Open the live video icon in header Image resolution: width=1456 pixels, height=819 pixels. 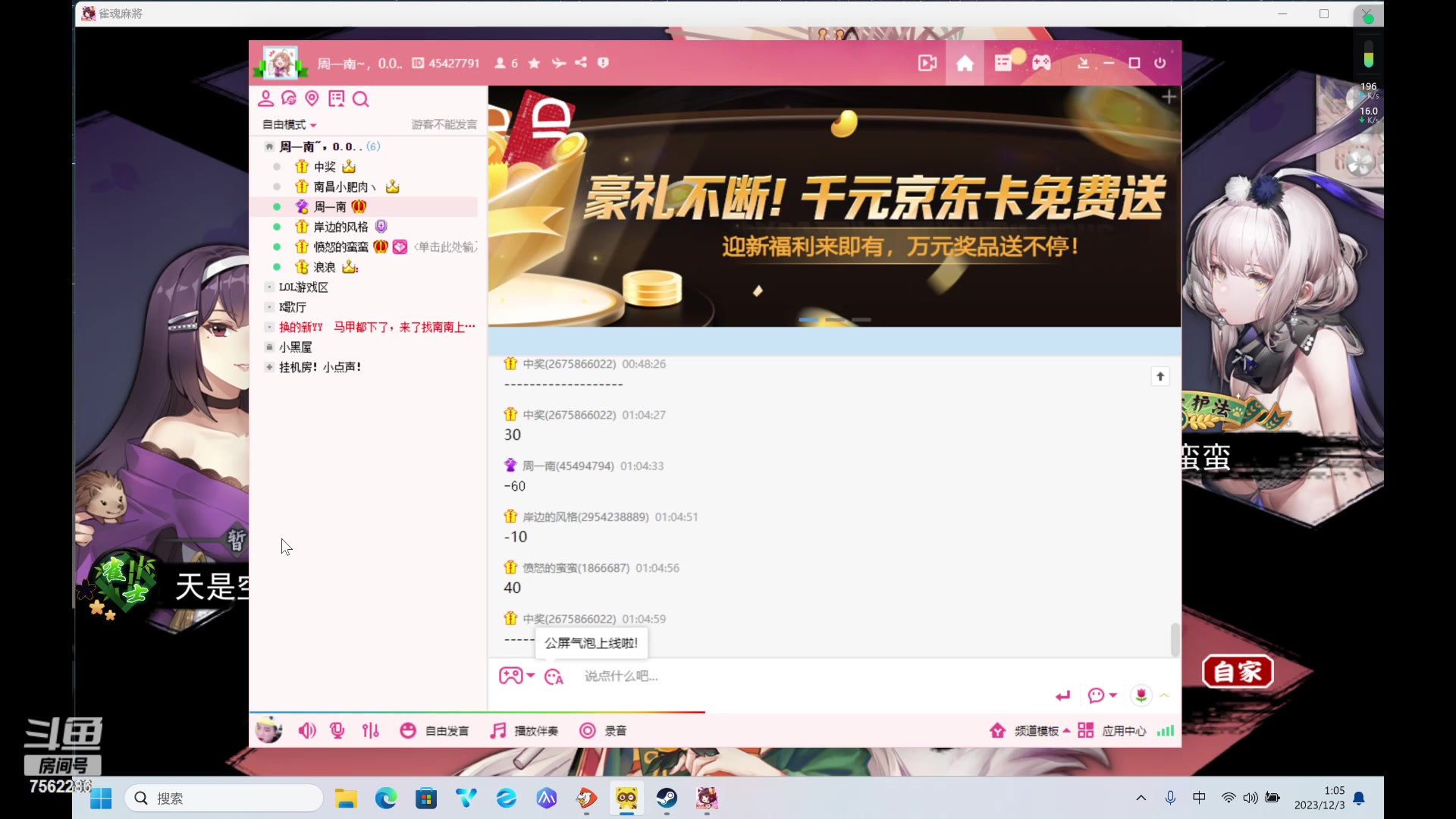coord(927,63)
